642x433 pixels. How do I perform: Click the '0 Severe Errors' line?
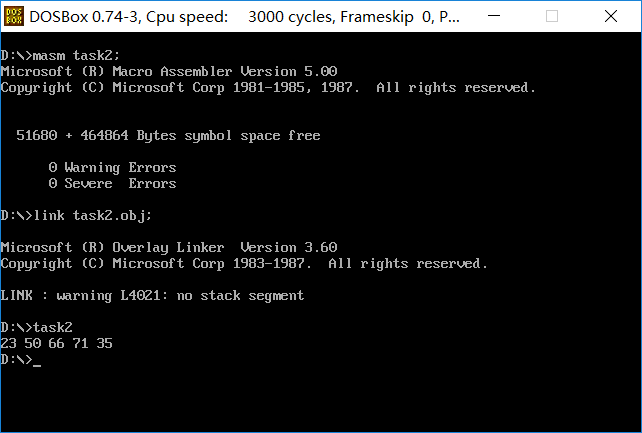pos(113,183)
